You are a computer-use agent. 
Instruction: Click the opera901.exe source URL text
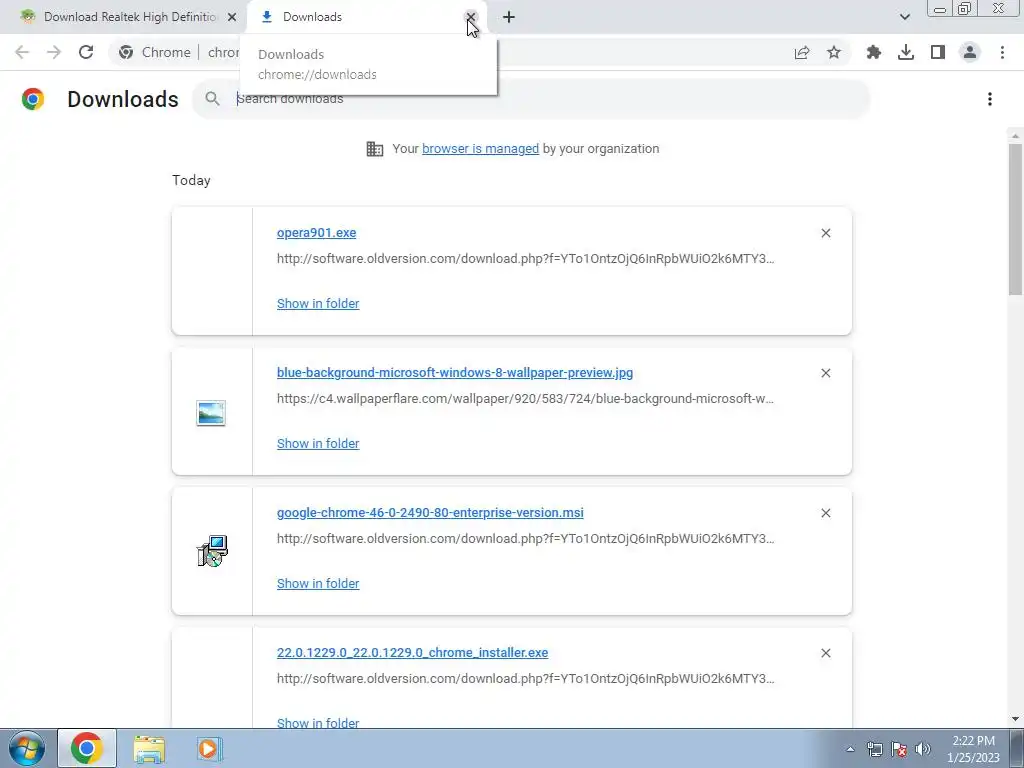(x=526, y=259)
